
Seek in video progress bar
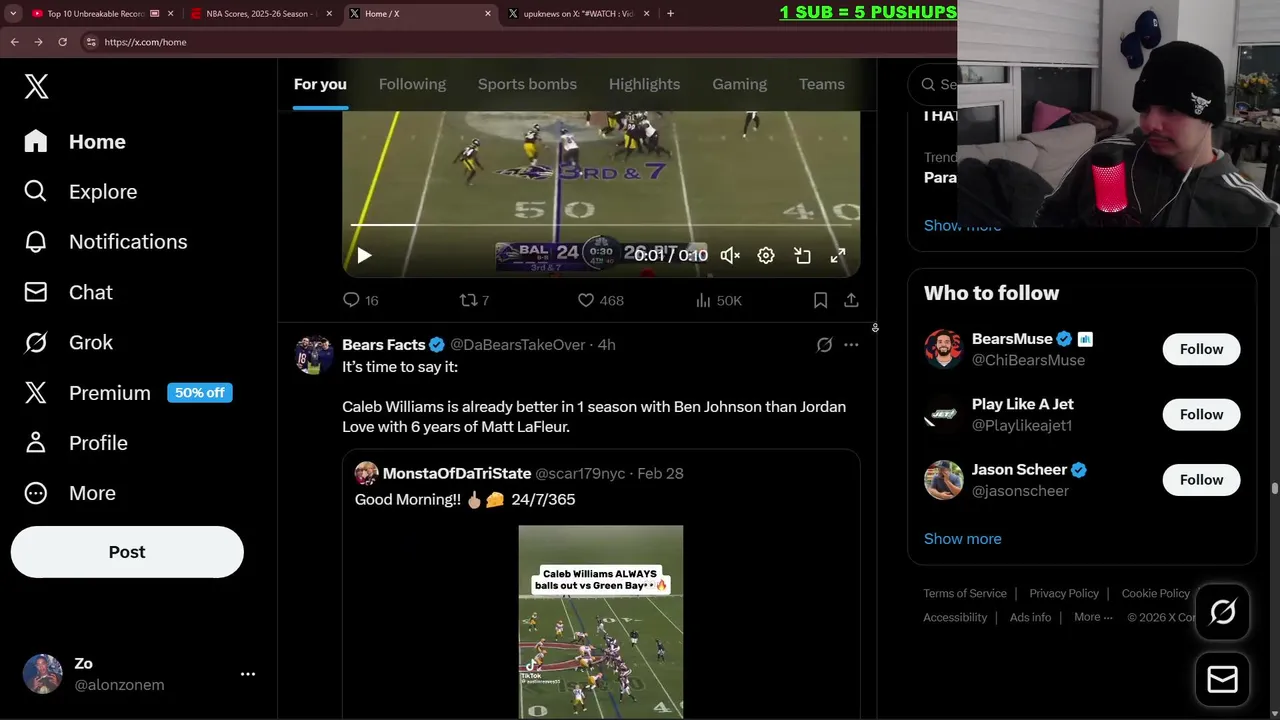[601, 226]
